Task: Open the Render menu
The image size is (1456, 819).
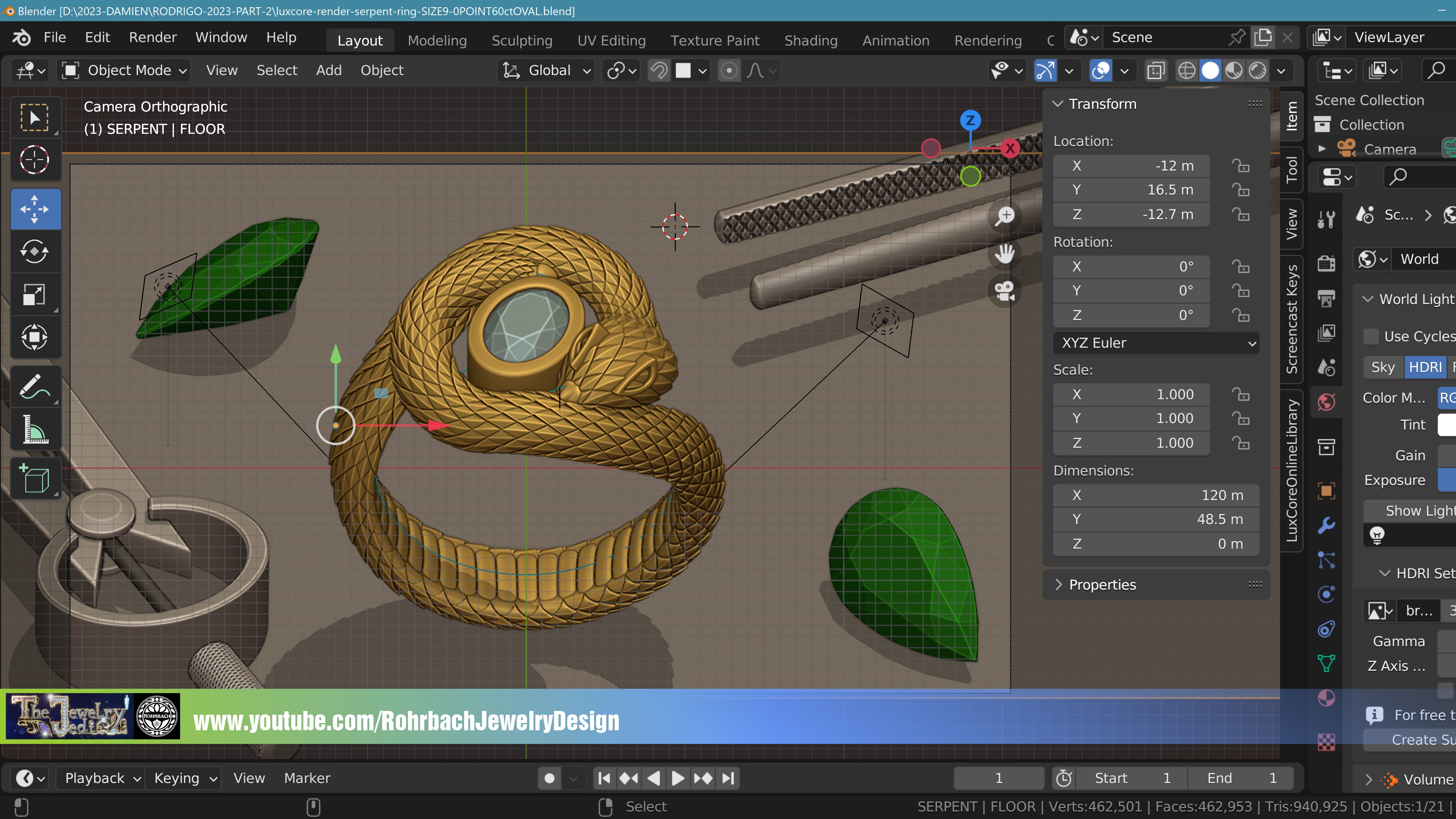Action: tap(152, 37)
